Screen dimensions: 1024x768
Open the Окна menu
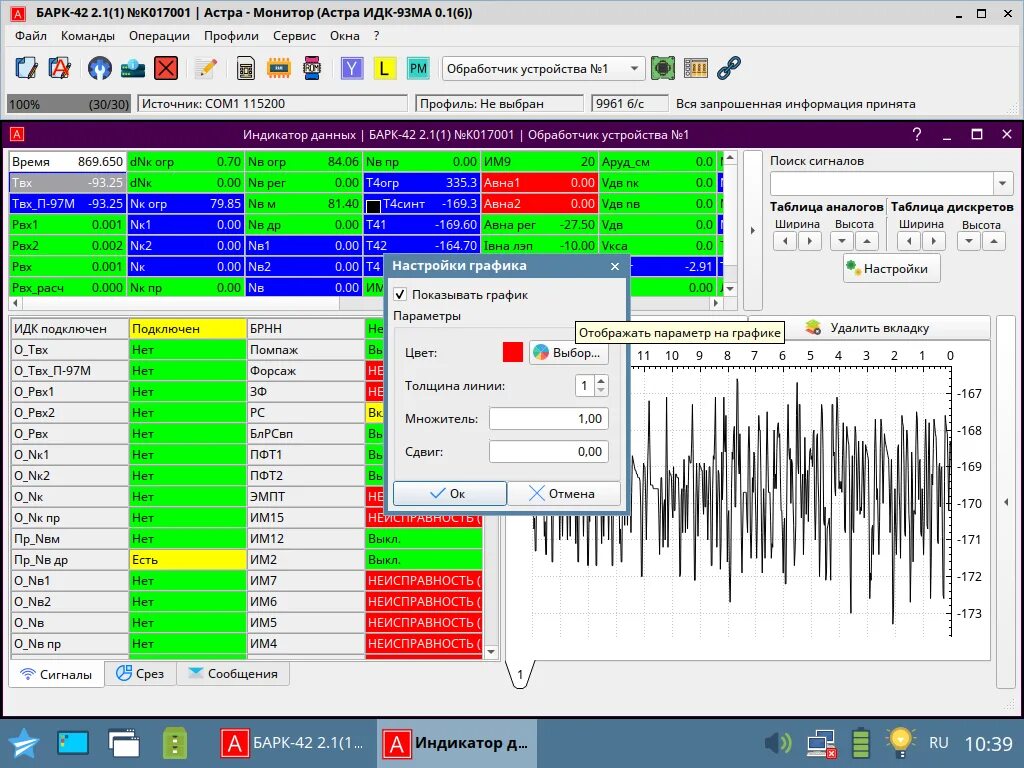tap(344, 36)
